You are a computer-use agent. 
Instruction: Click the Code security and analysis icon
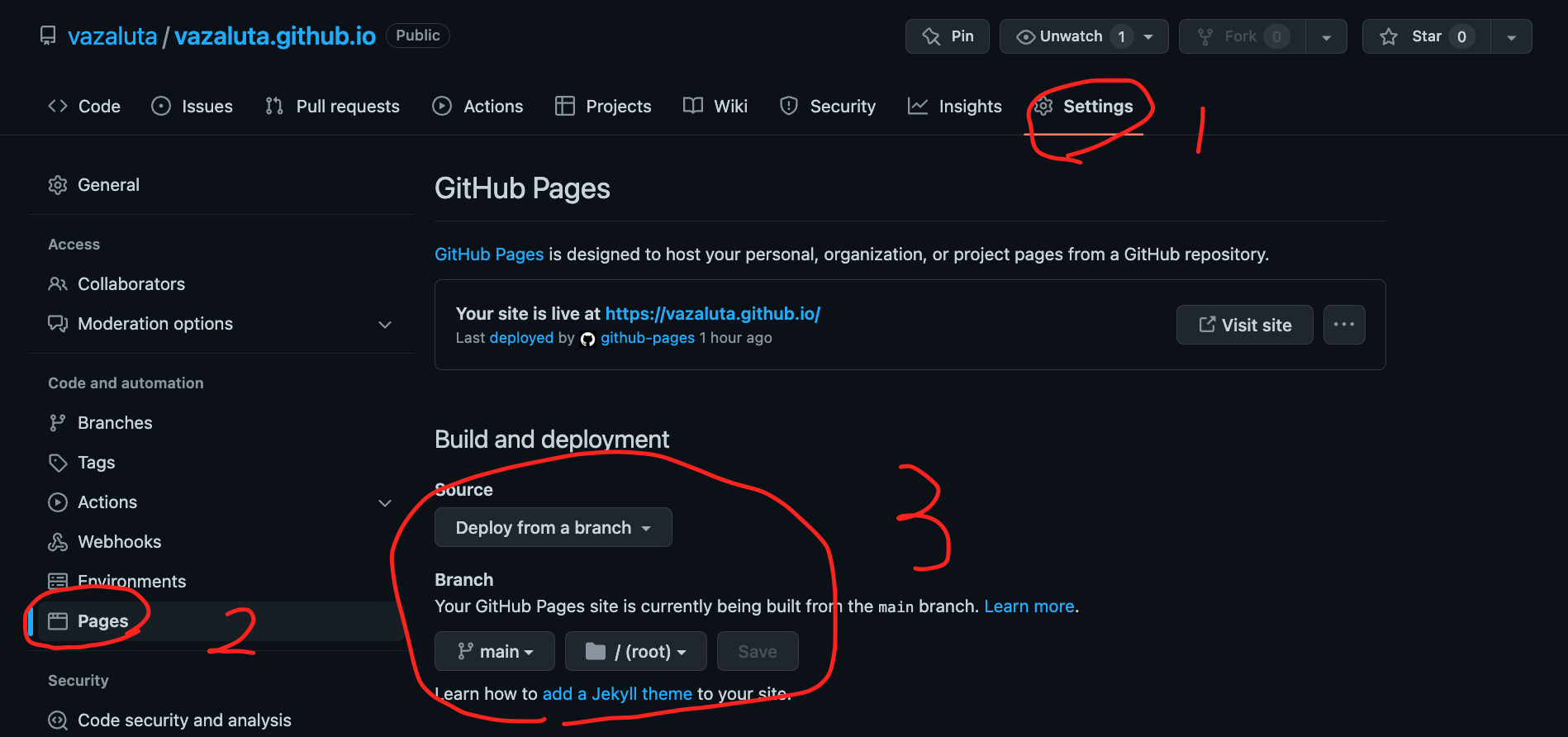[58, 720]
